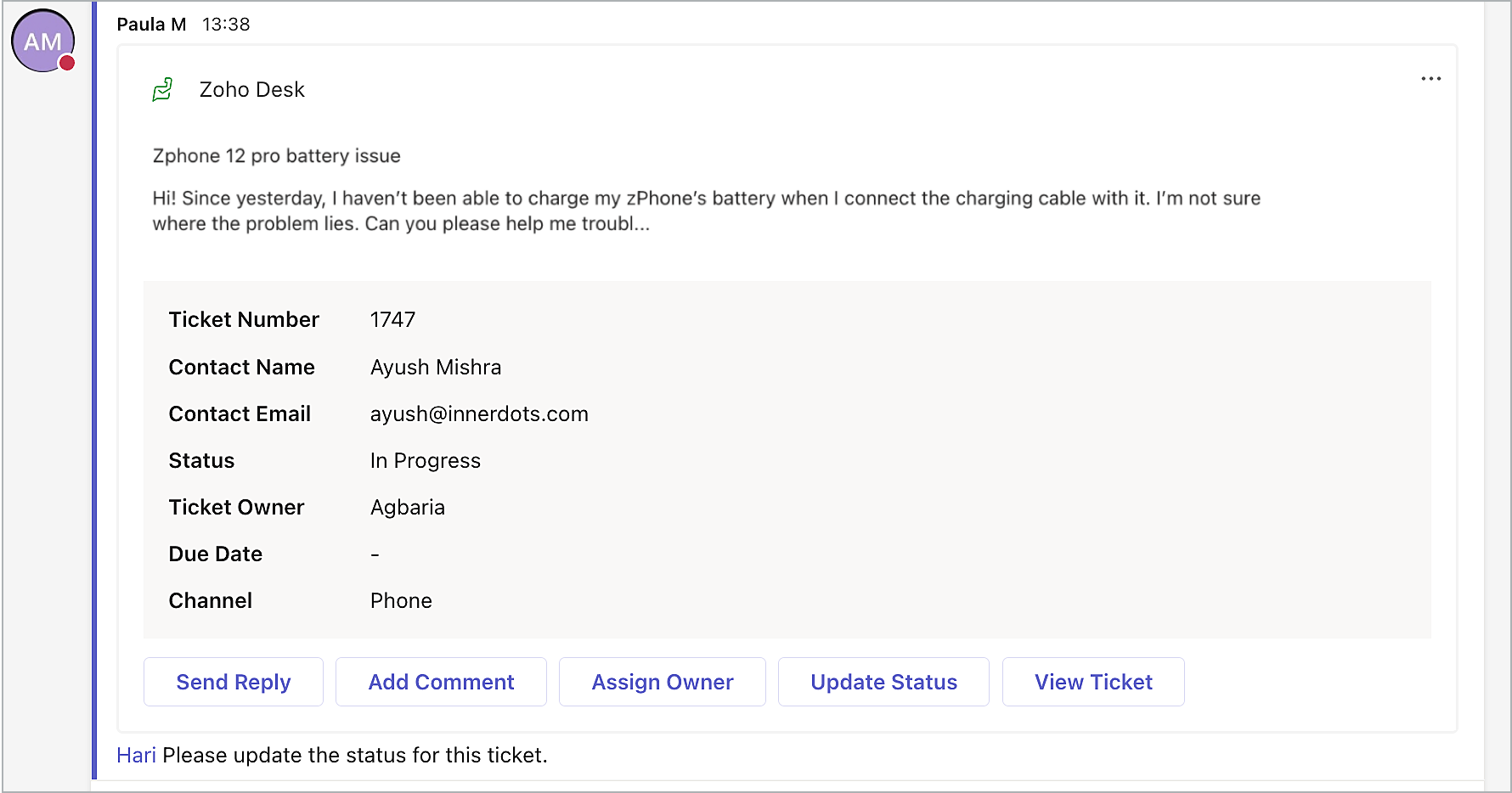Click Update Status button
The height and width of the screenshot is (793, 1512).
tap(883, 682)
